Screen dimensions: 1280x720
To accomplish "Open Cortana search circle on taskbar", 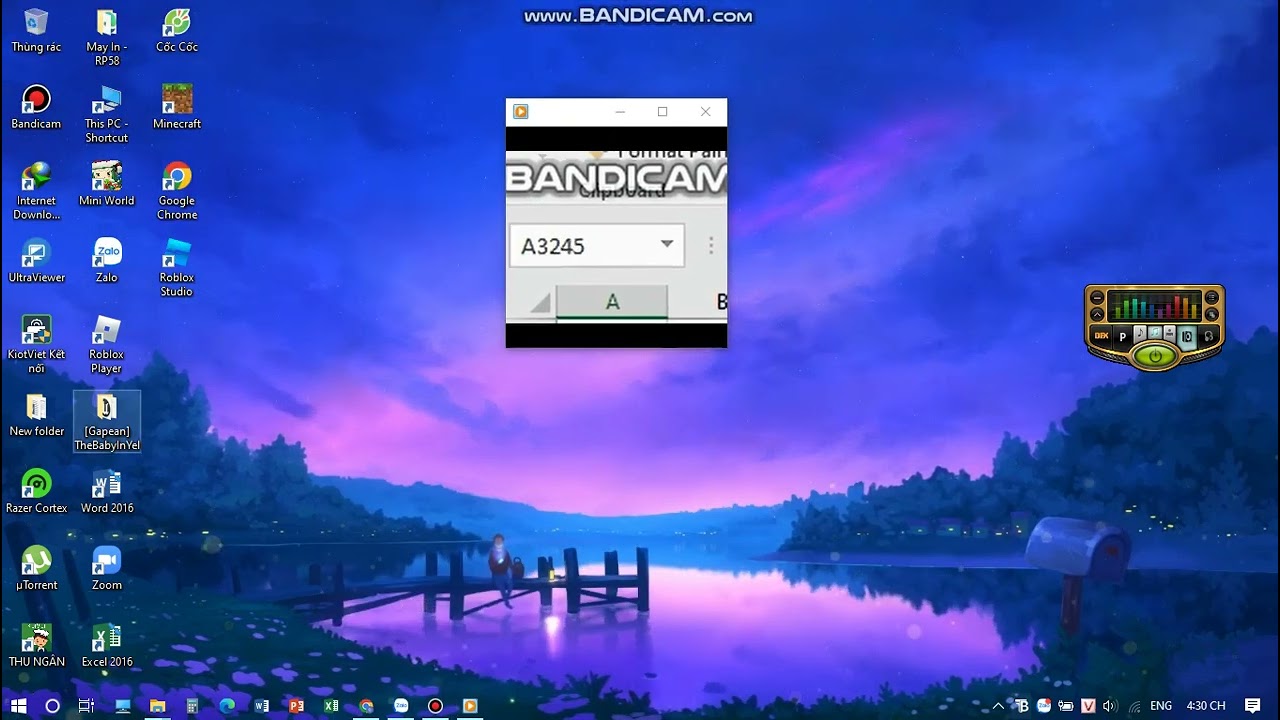I will 53,706.
